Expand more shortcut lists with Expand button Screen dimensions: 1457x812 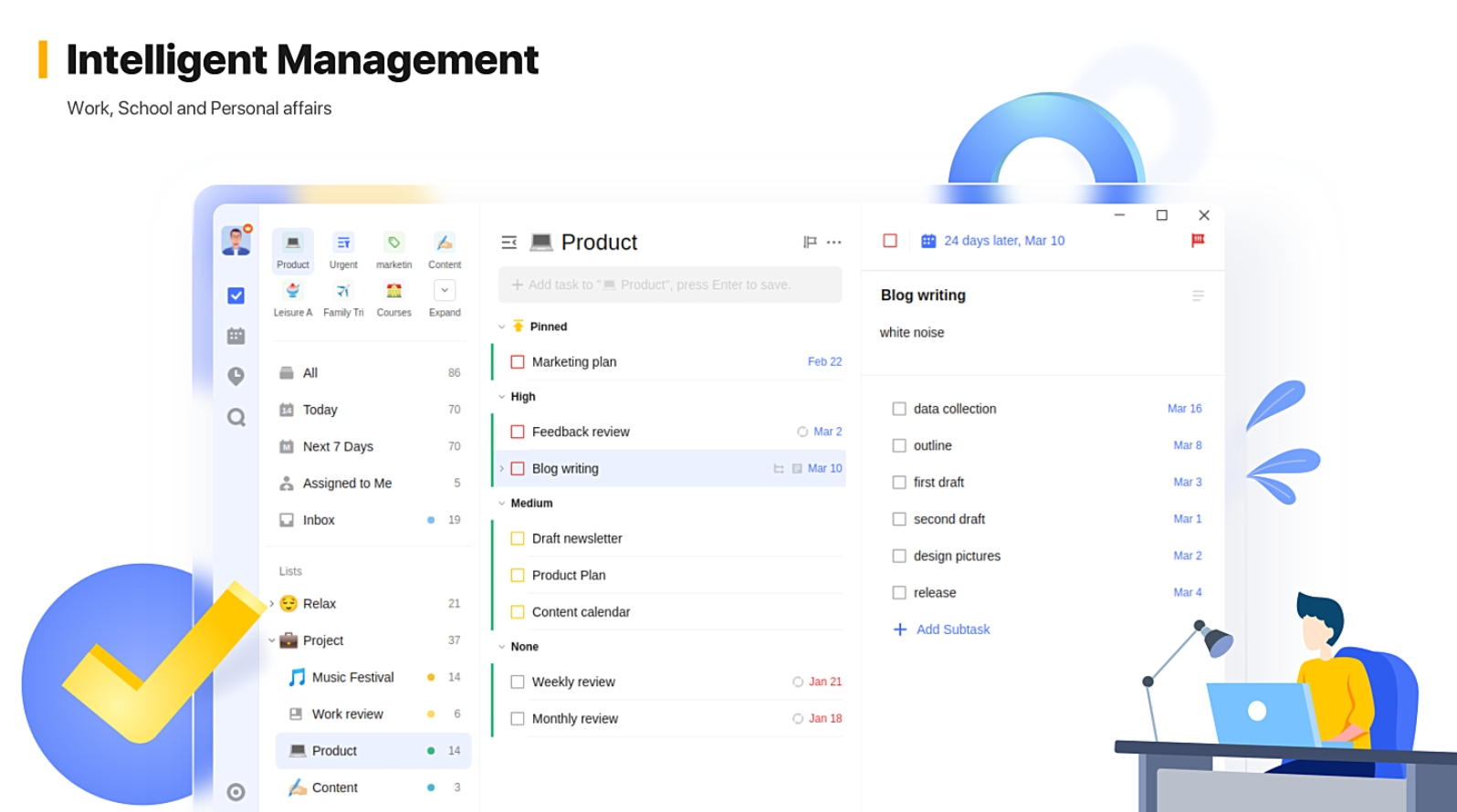click(x=445, y=290)
